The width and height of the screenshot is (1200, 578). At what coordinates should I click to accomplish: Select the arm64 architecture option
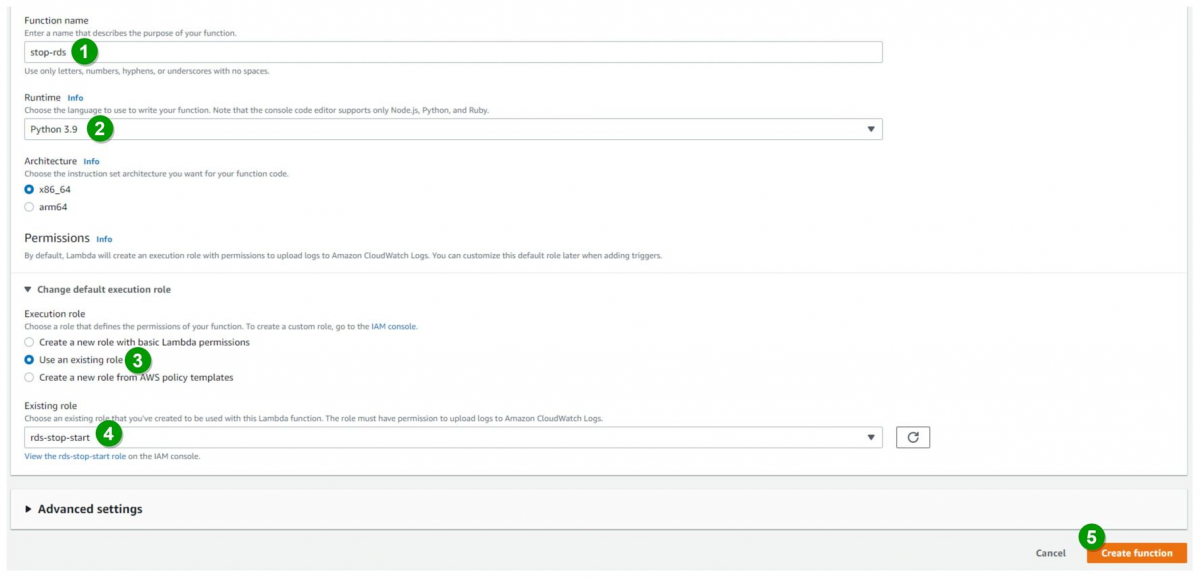(x=29, y=207)
